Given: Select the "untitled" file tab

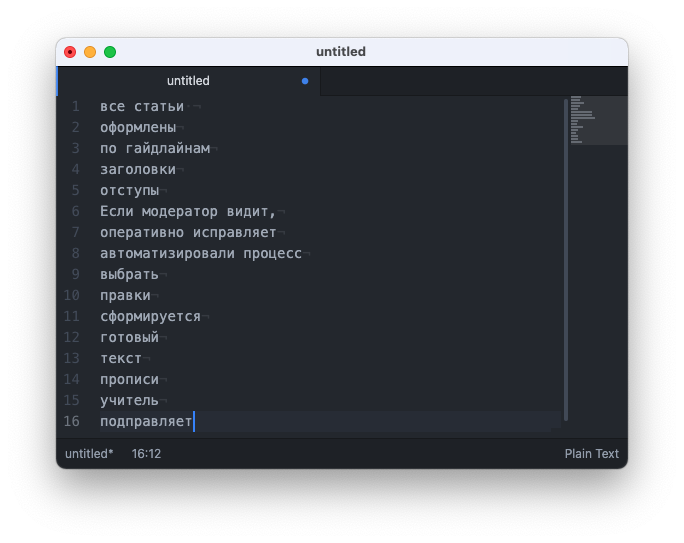Looking at the screenshot, I should click(x=188, y=81).
